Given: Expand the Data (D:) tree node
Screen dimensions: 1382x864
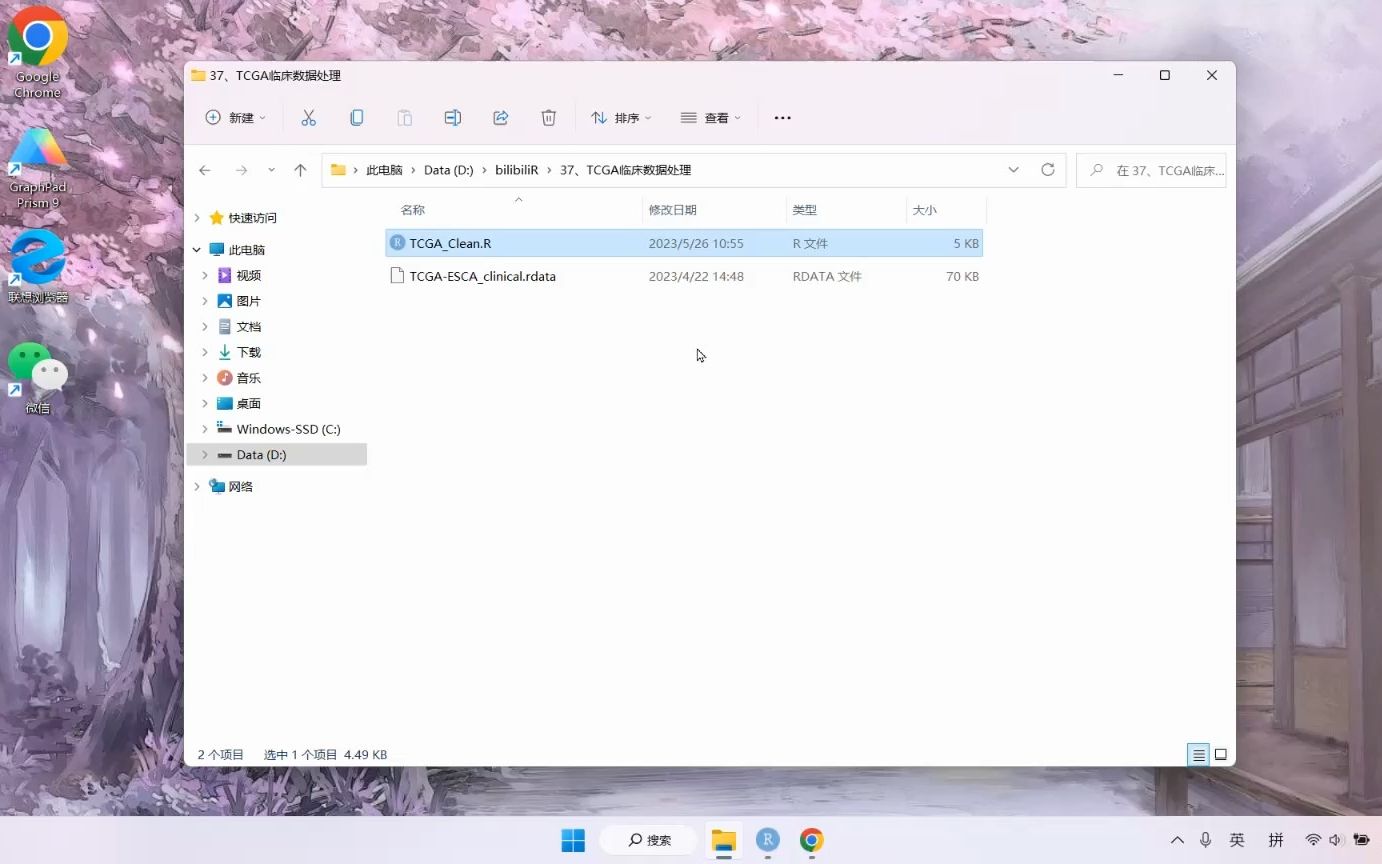Looking at the screenshot, I should pyautogui.click(x=205, y=455).
